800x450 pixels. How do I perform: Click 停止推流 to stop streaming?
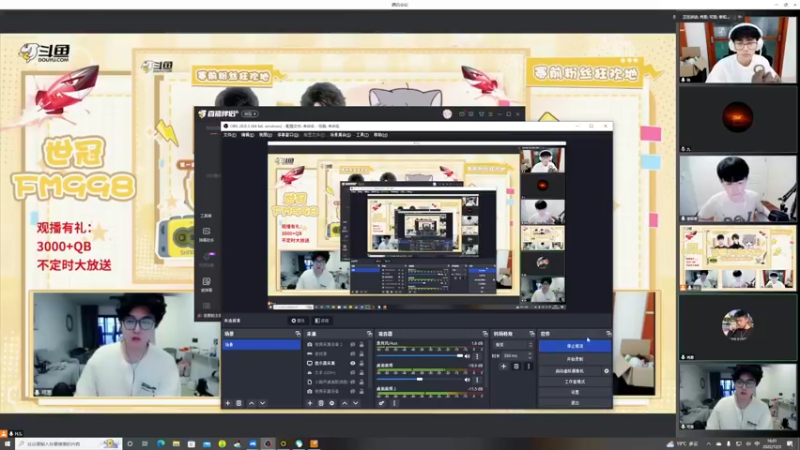point(575,346)
